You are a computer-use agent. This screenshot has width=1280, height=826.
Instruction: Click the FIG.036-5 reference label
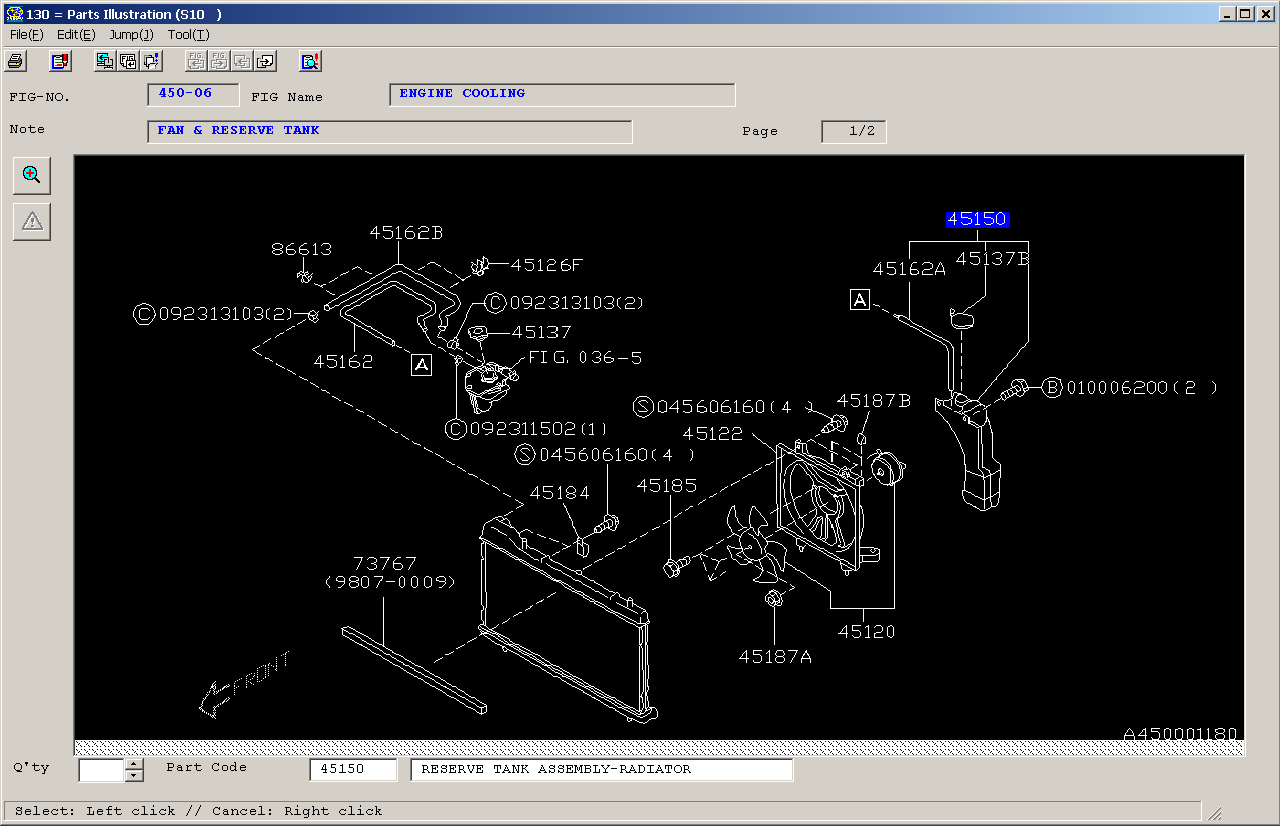pyautogui.click(x=585, y=357)
